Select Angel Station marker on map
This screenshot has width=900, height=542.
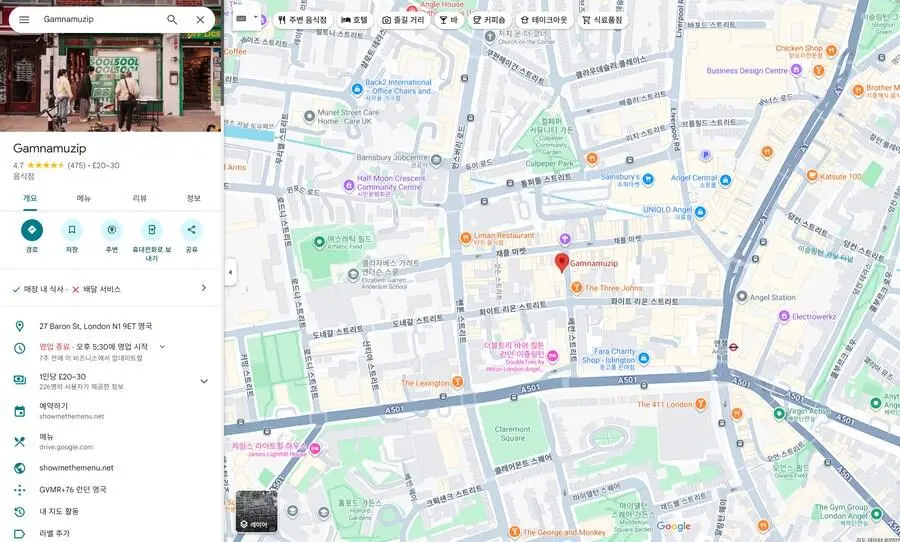pos(742,297)
